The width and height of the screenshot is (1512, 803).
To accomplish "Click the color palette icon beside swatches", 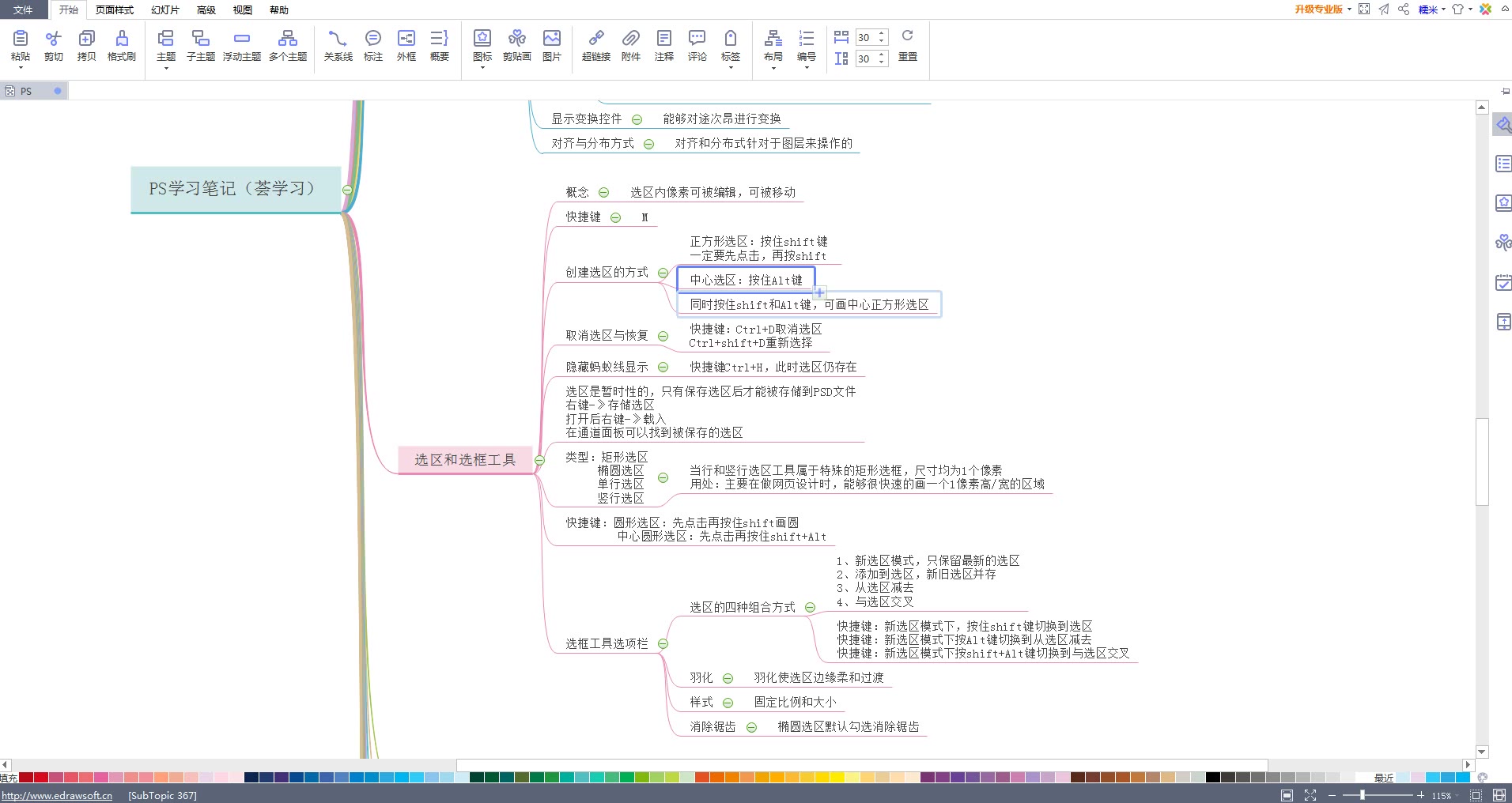I will click(x=1483, y=778).
